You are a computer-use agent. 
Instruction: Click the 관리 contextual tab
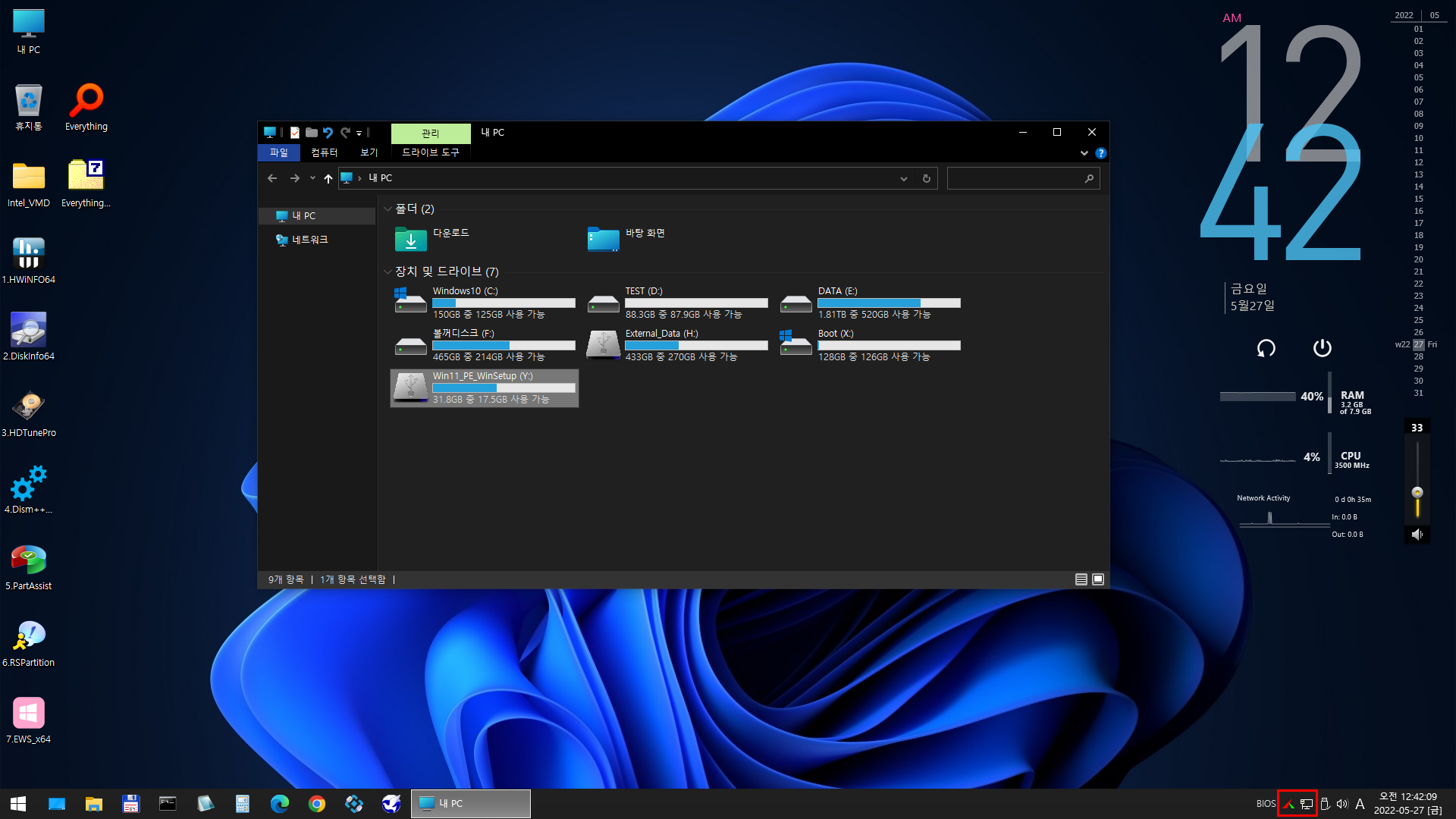click(x=431, y=133)
